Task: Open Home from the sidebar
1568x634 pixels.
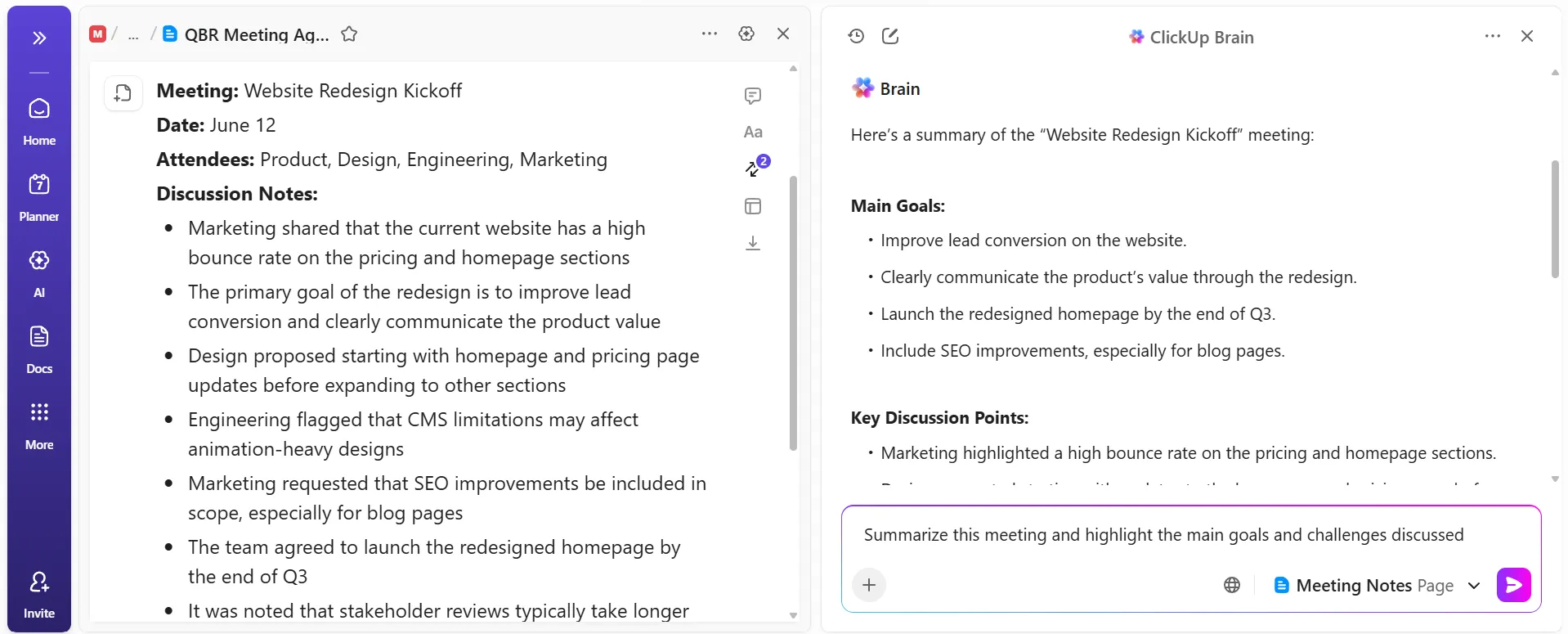Action: point(39,121)
